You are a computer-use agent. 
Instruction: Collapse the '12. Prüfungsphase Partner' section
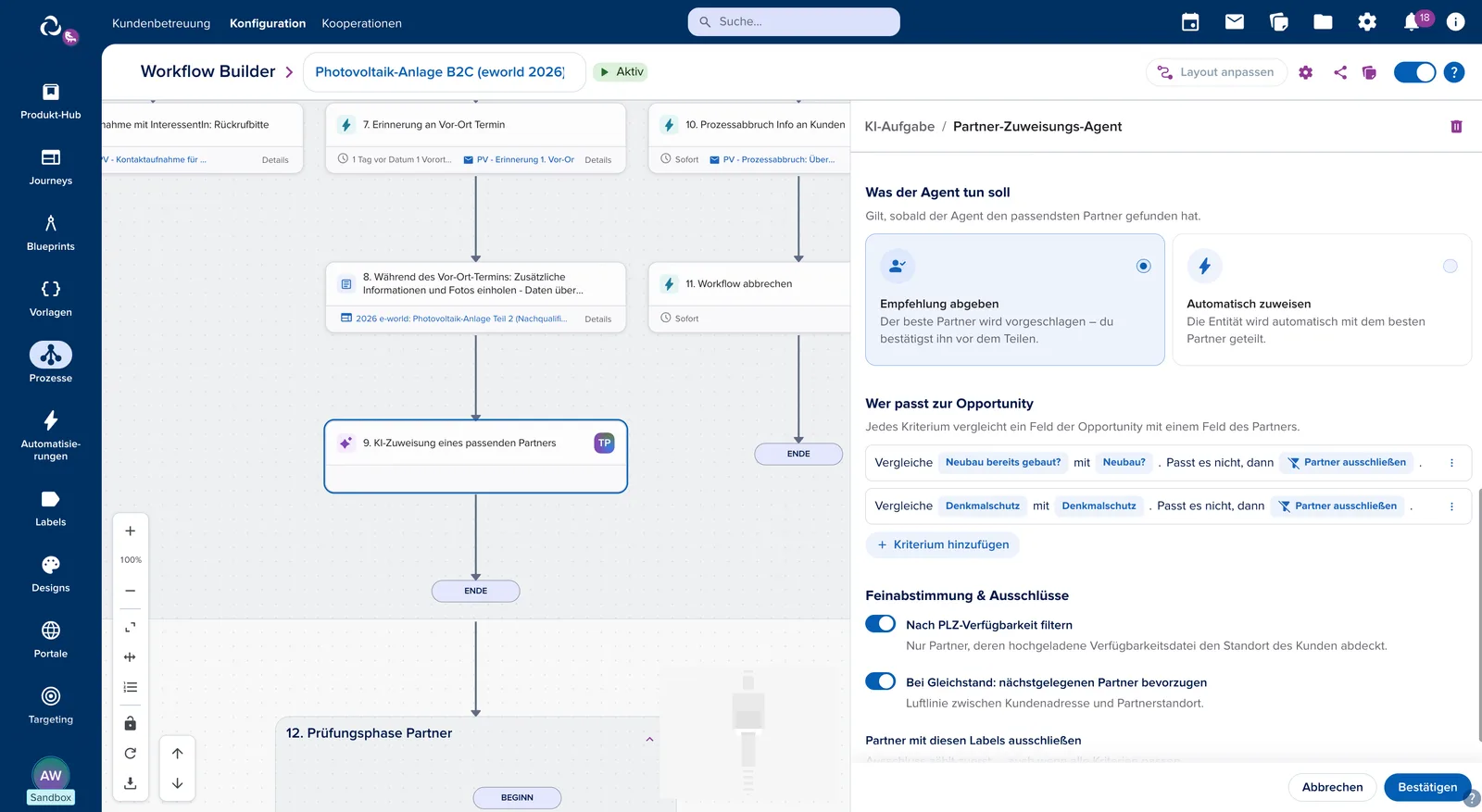tap(650, 739)
